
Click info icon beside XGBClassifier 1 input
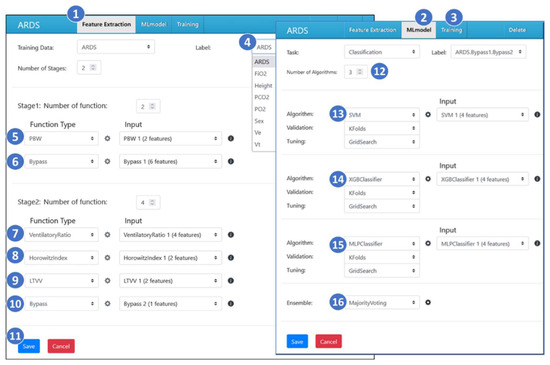(537, 179)
